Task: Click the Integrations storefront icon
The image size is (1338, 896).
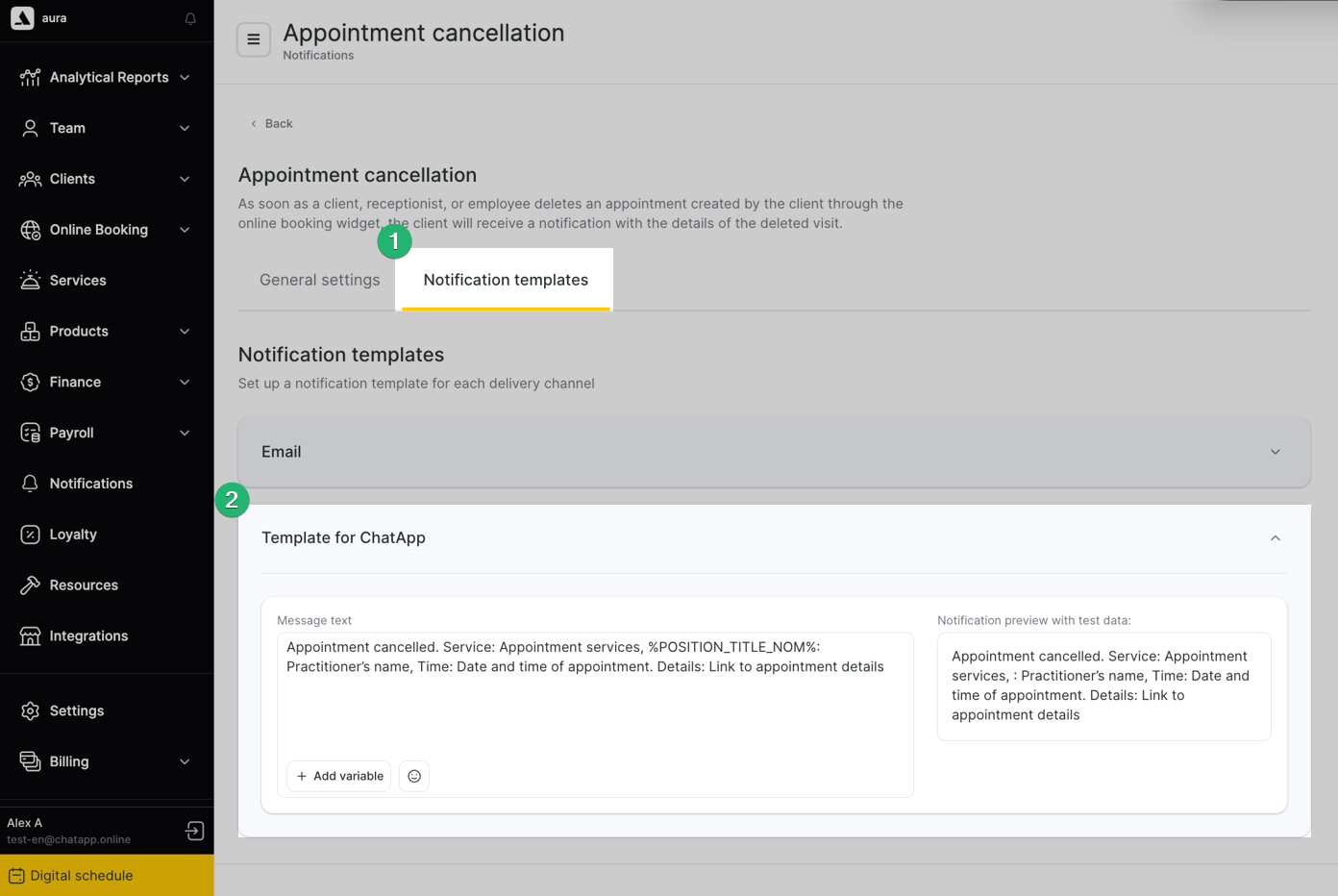Action: pos(31,635)
